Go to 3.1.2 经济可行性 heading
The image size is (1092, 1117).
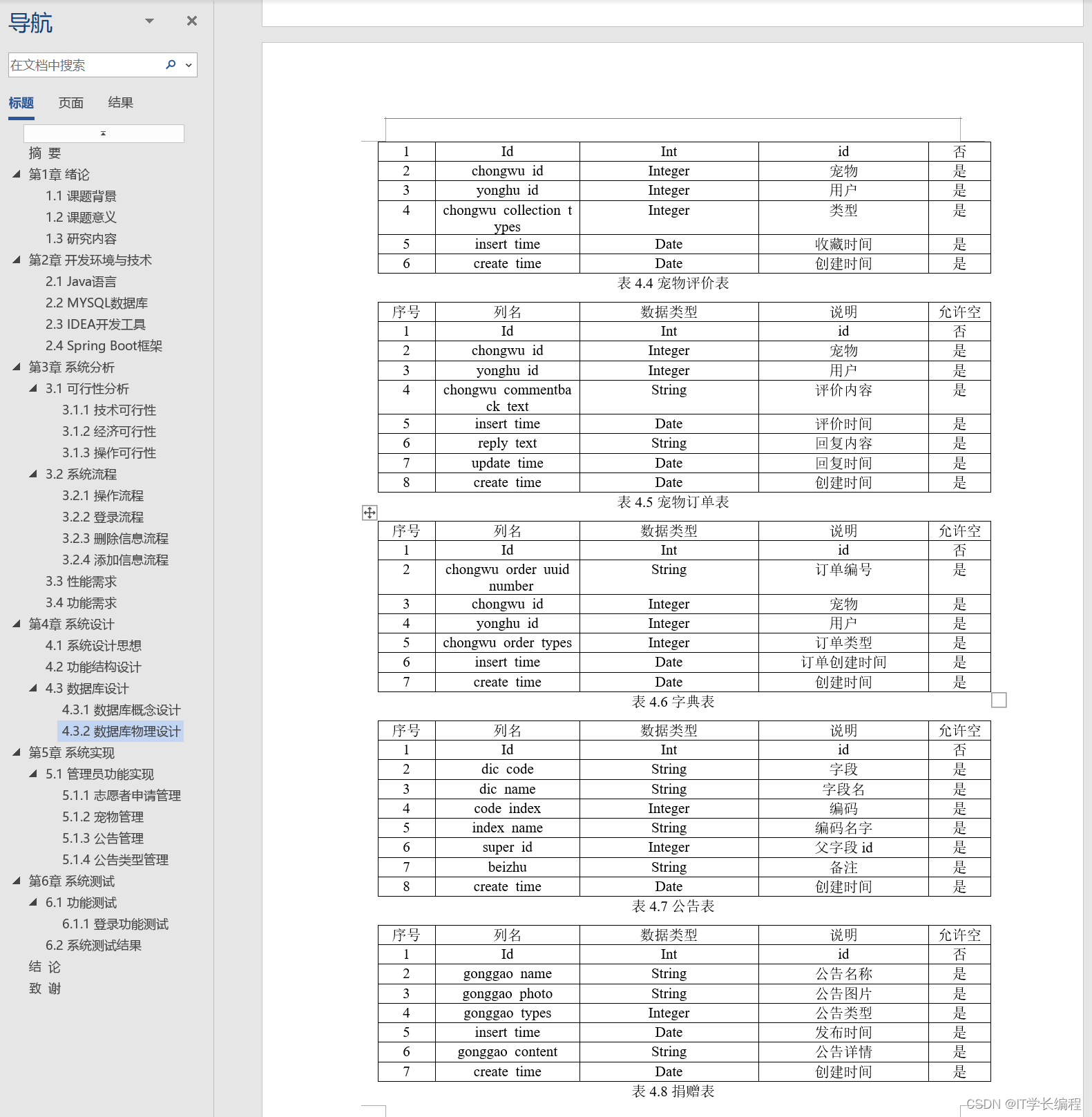(x=109, y=432)
